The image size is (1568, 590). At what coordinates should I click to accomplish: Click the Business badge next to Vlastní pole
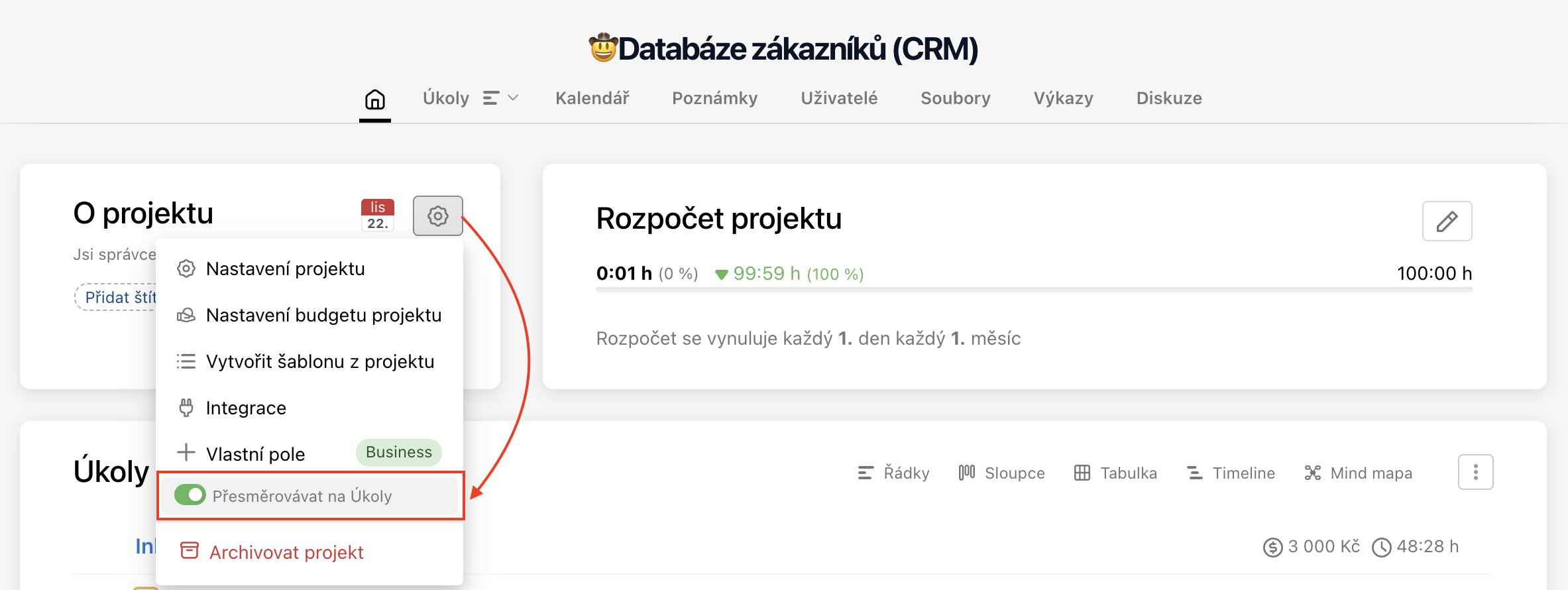(x=399, y=452)
